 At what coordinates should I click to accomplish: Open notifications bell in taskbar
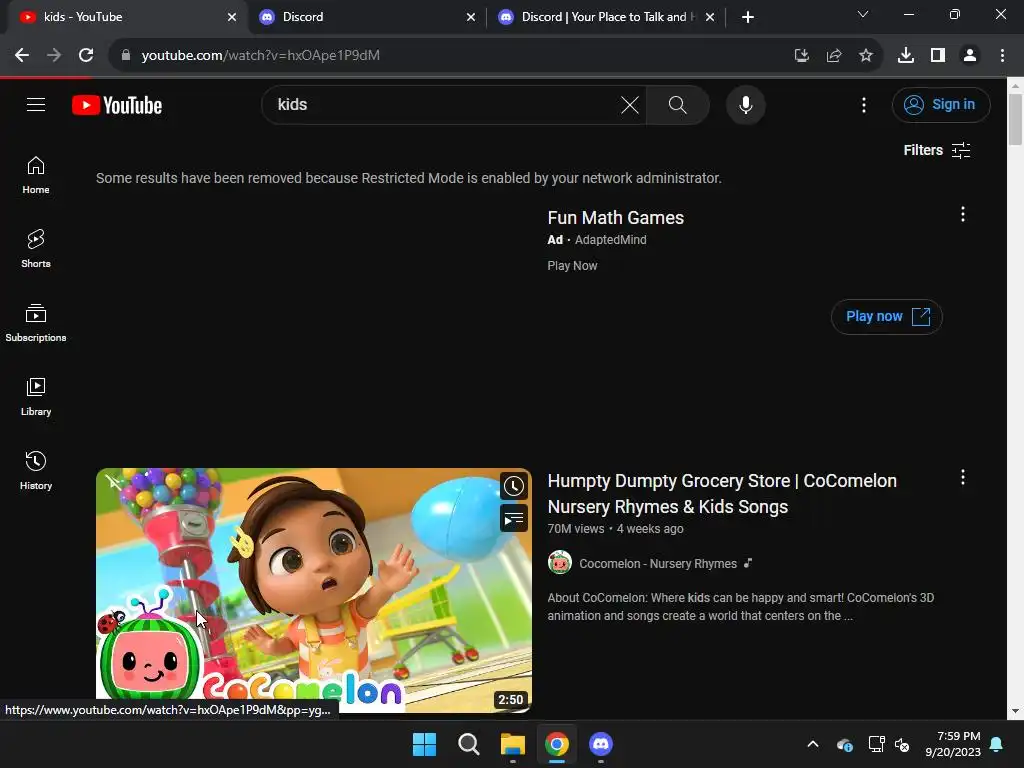[x=997, y=744]
